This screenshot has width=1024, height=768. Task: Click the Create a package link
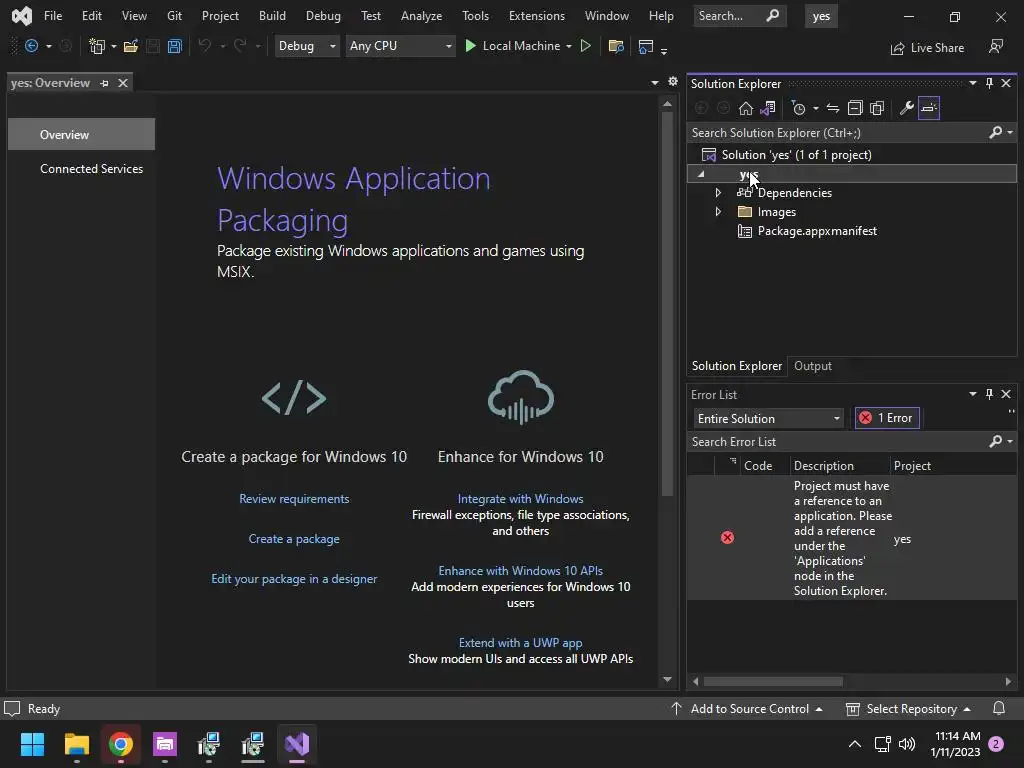[x=294, y=539]
